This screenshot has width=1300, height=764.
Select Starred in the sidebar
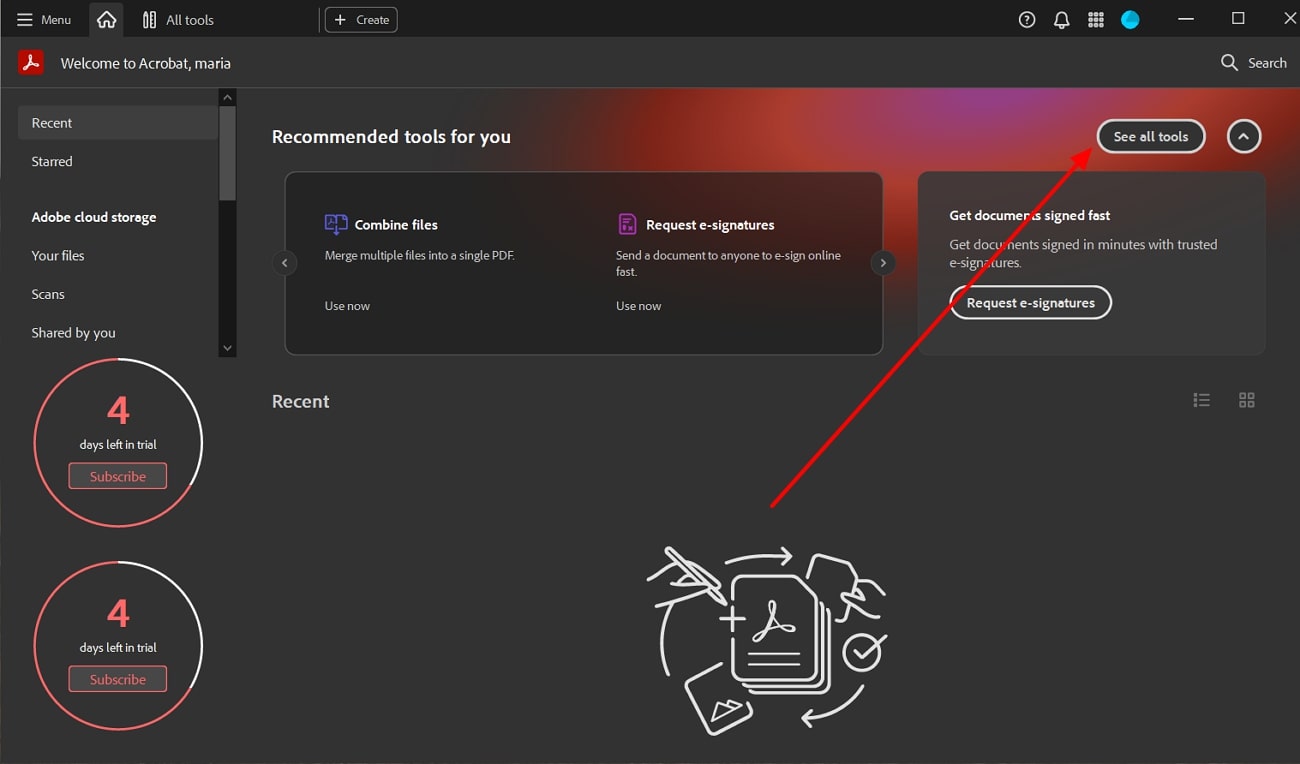point(52,161)
